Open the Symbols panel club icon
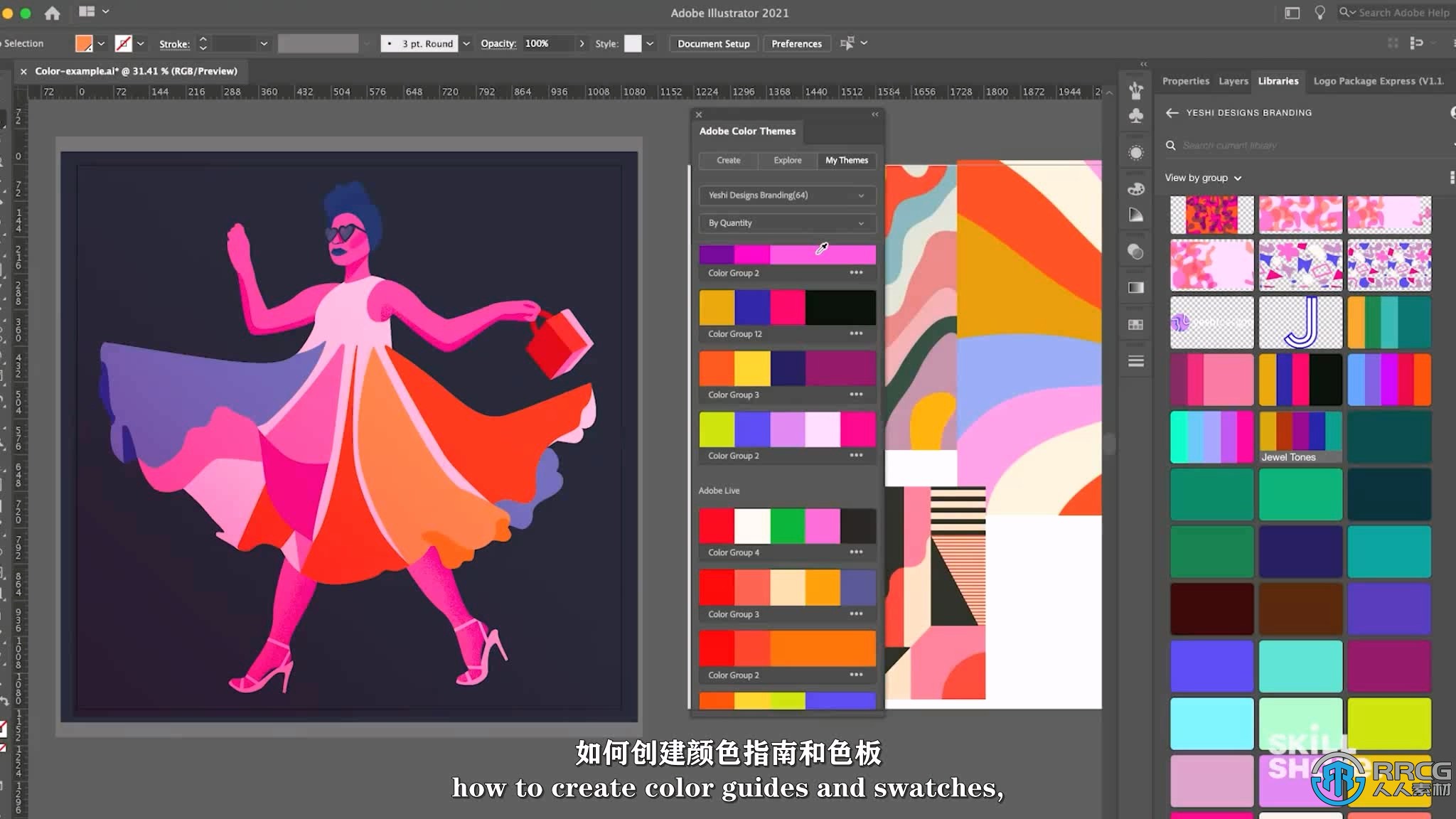Image resolution: width=1456 pixels, height=819 pixels. (x=1136, y=116)
